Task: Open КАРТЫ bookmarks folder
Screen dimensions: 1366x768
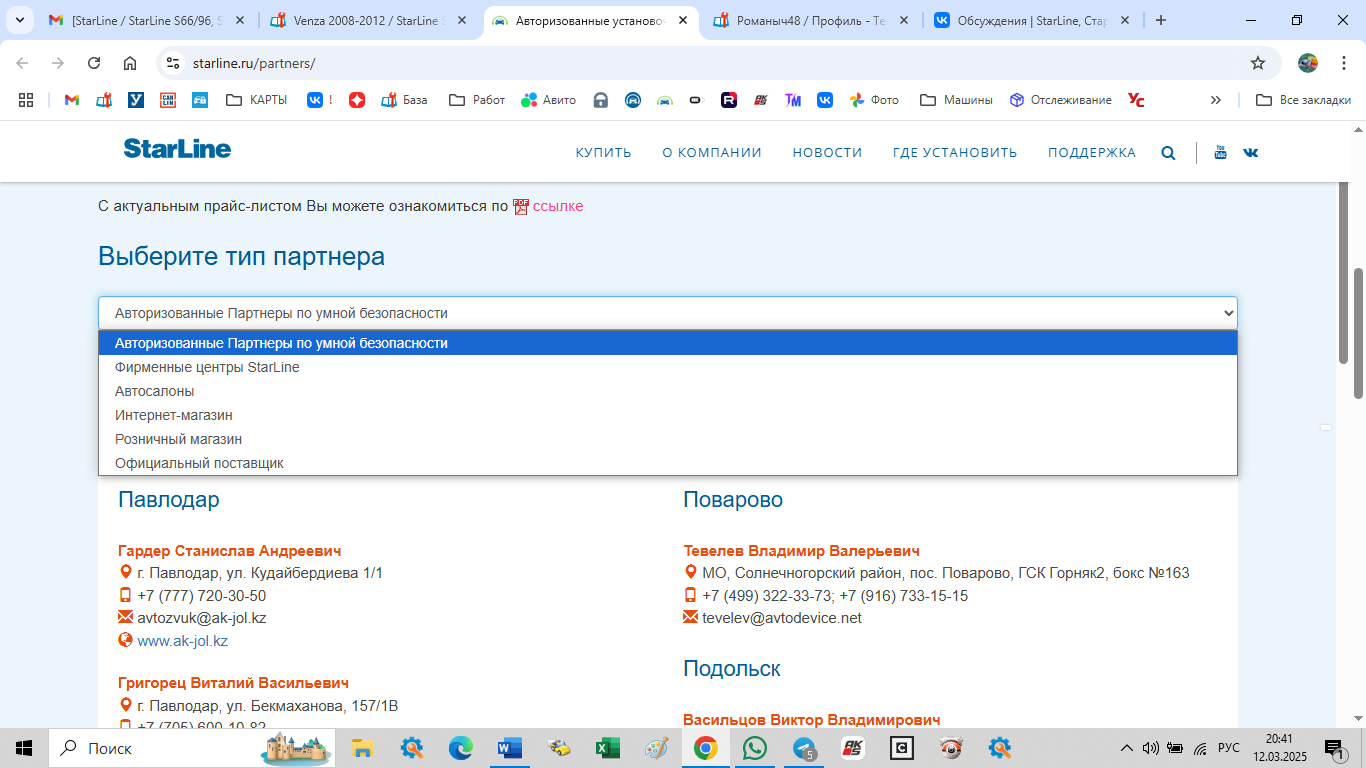Action: click(x=257, y=100)
